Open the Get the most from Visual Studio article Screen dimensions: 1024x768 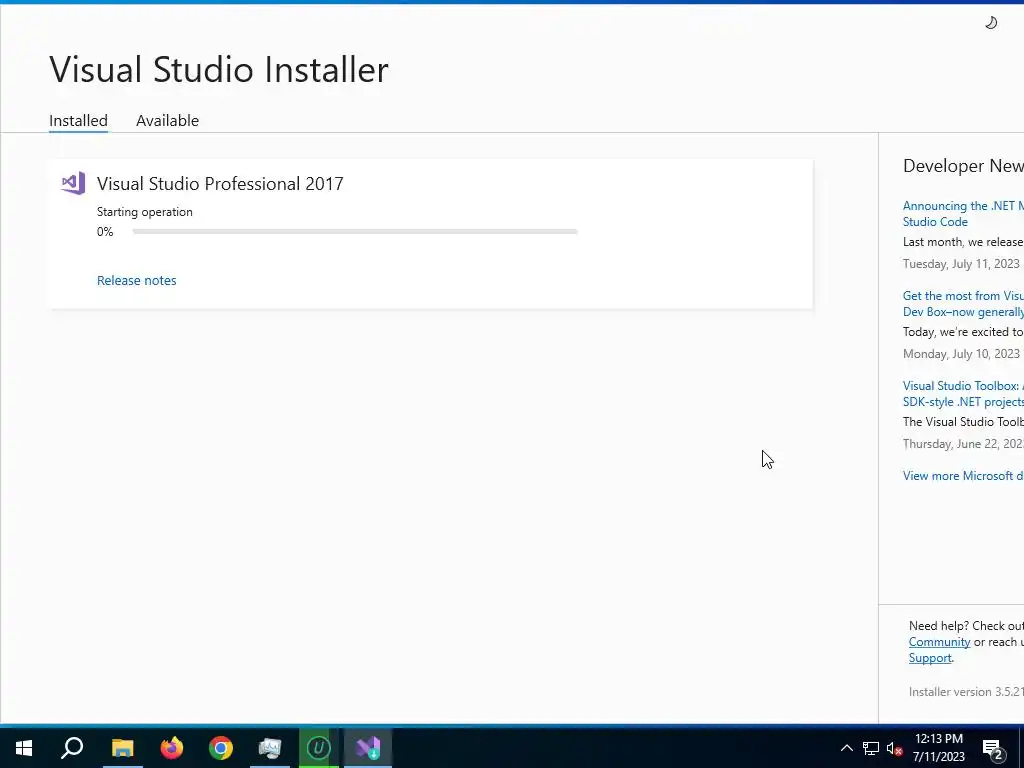click(x=963, y=304)
